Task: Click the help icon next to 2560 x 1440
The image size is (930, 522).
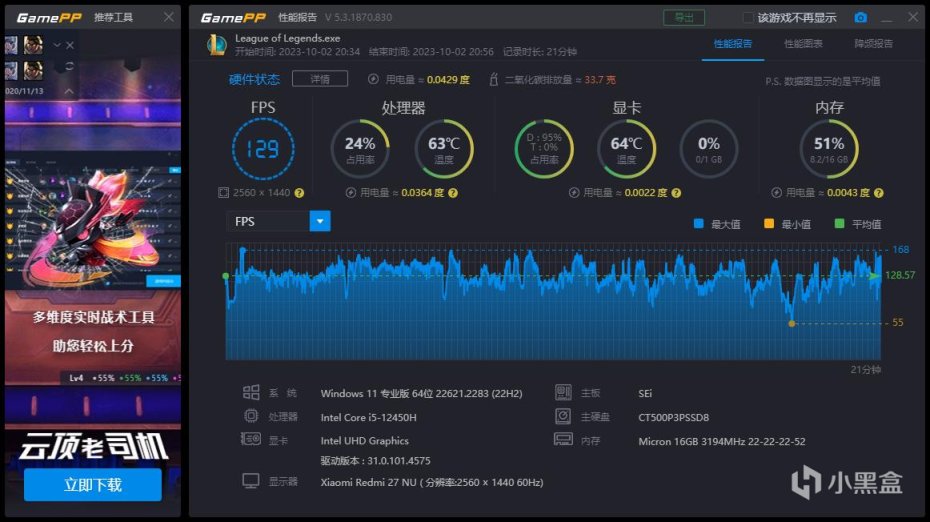Action: [x=300, y=193]
